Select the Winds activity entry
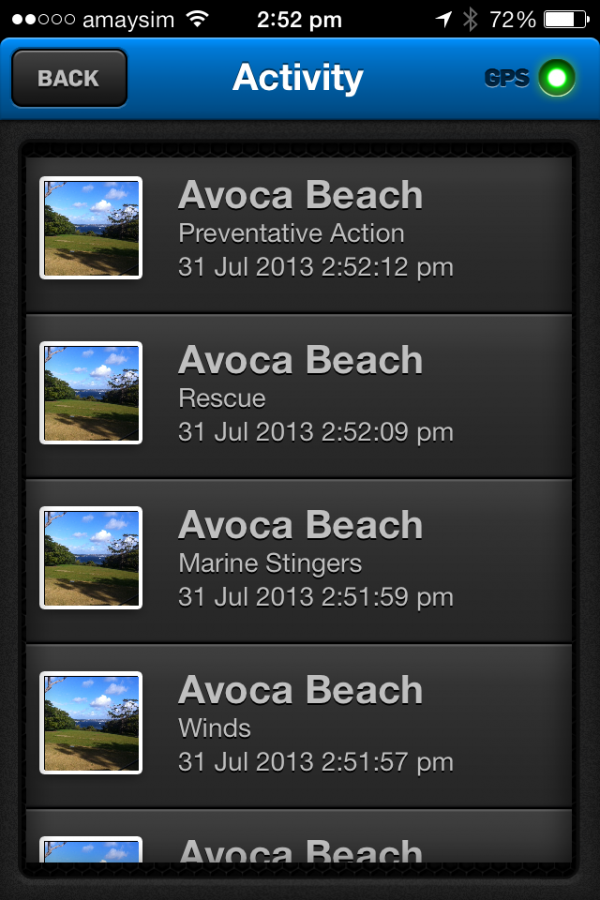Image resolution: width=600 pixels, height=900 pixels. [x=299, y=726]
